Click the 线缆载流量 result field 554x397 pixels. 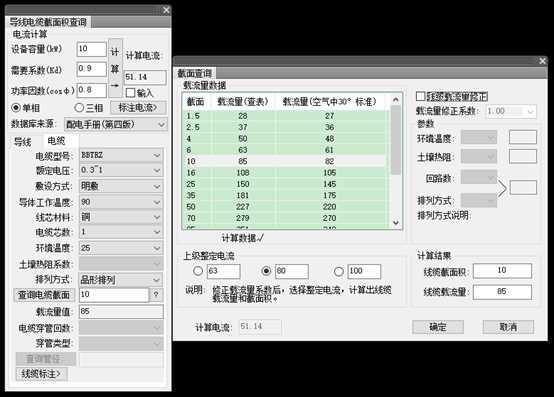(x=502, y=292)
